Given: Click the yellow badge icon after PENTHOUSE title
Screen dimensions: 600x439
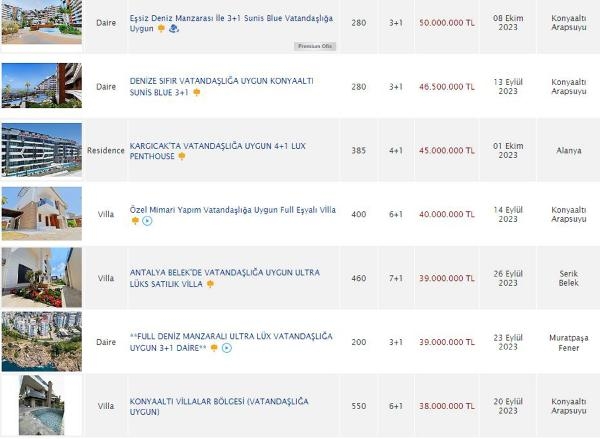Looking at the screenshot, I should click(182, 156).
